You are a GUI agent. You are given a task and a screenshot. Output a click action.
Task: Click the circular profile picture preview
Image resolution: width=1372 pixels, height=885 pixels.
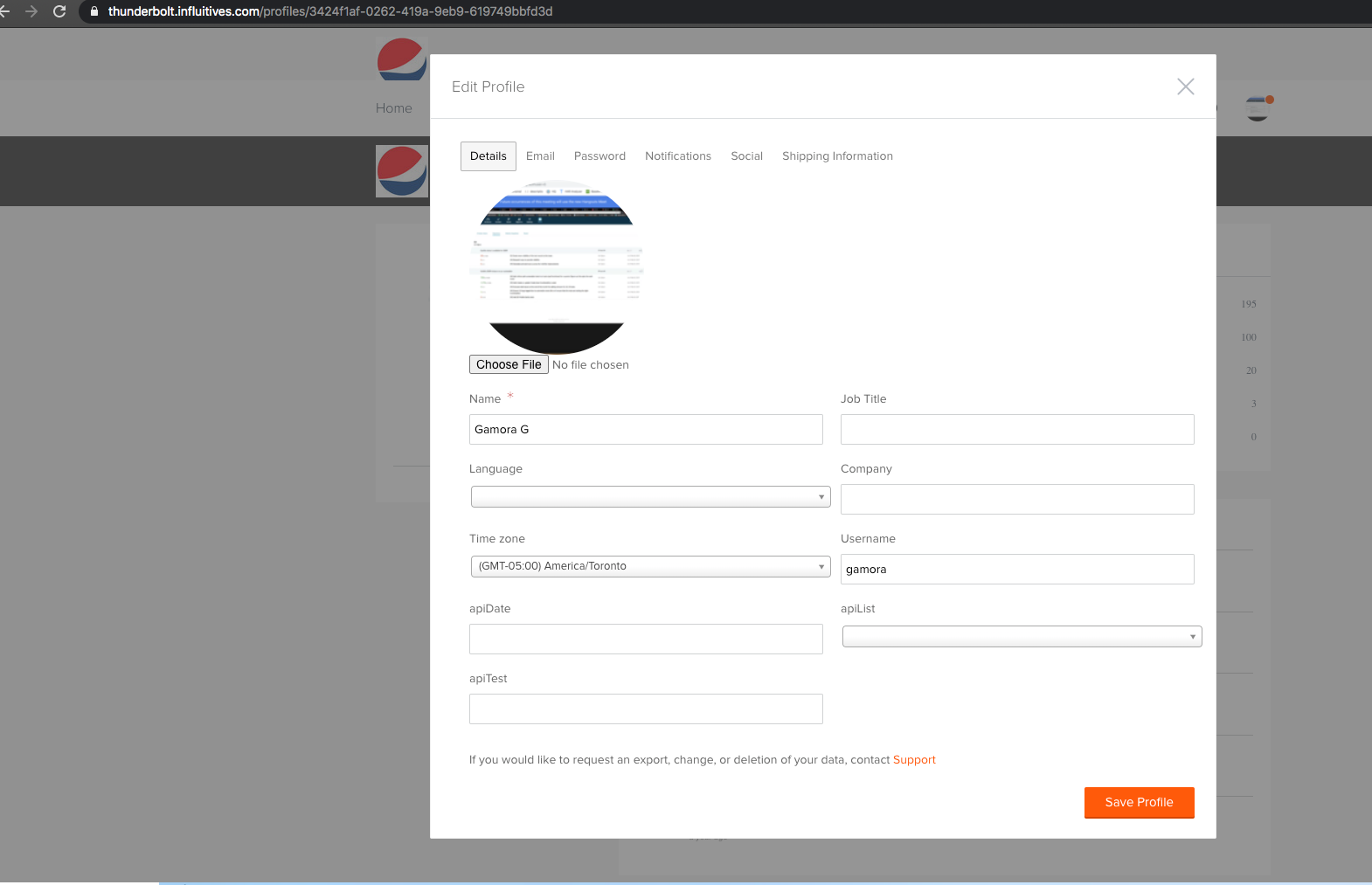click(557, 266)
